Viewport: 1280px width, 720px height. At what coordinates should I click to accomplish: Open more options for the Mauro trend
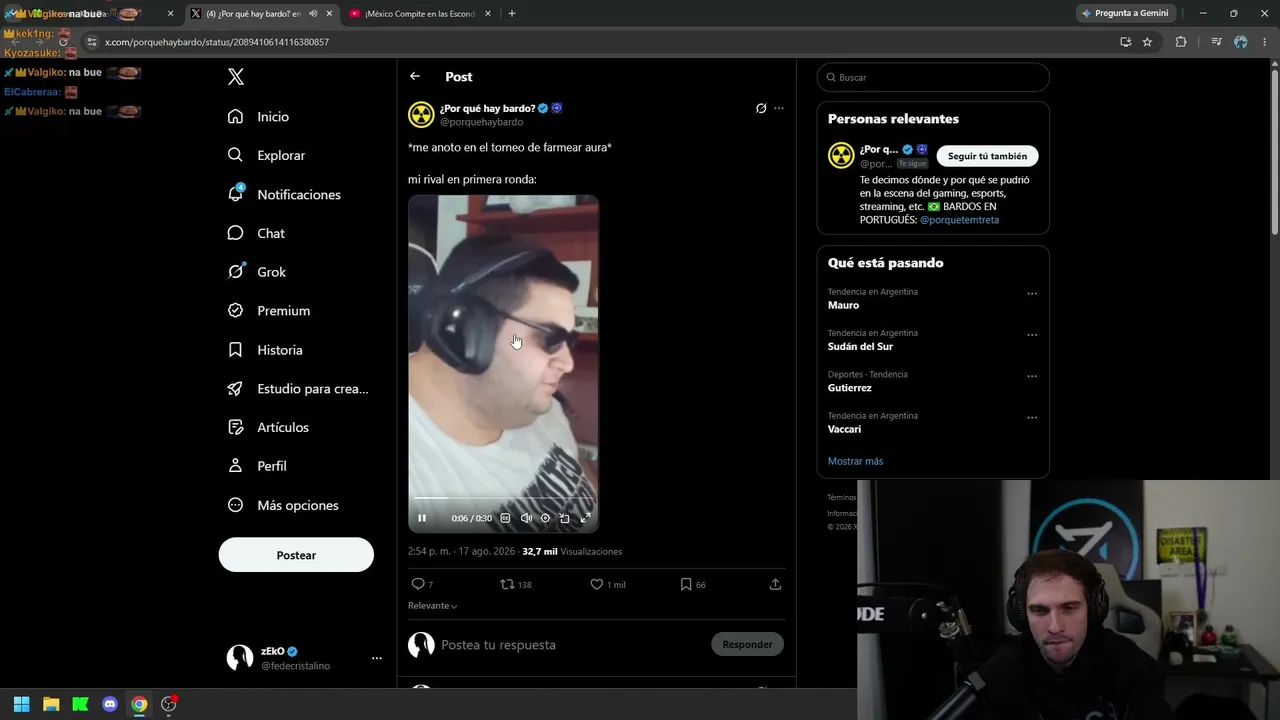tap(1032, 294)
